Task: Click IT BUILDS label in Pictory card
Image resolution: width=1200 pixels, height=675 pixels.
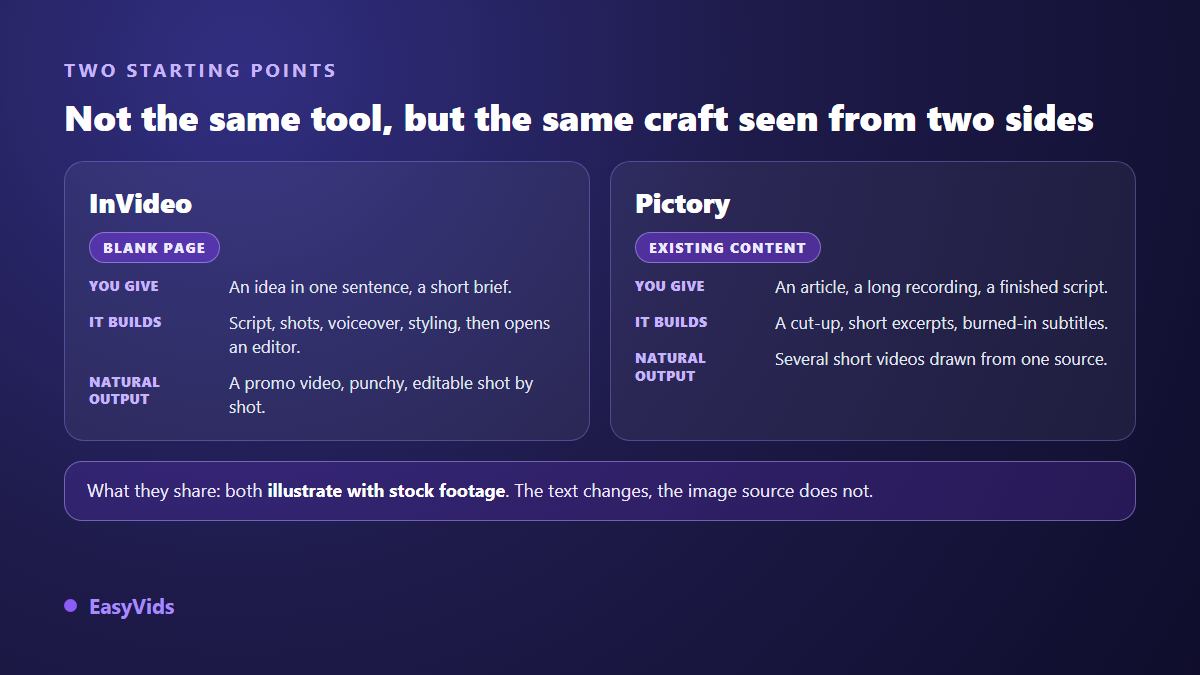Action: [x=671, y=322]
